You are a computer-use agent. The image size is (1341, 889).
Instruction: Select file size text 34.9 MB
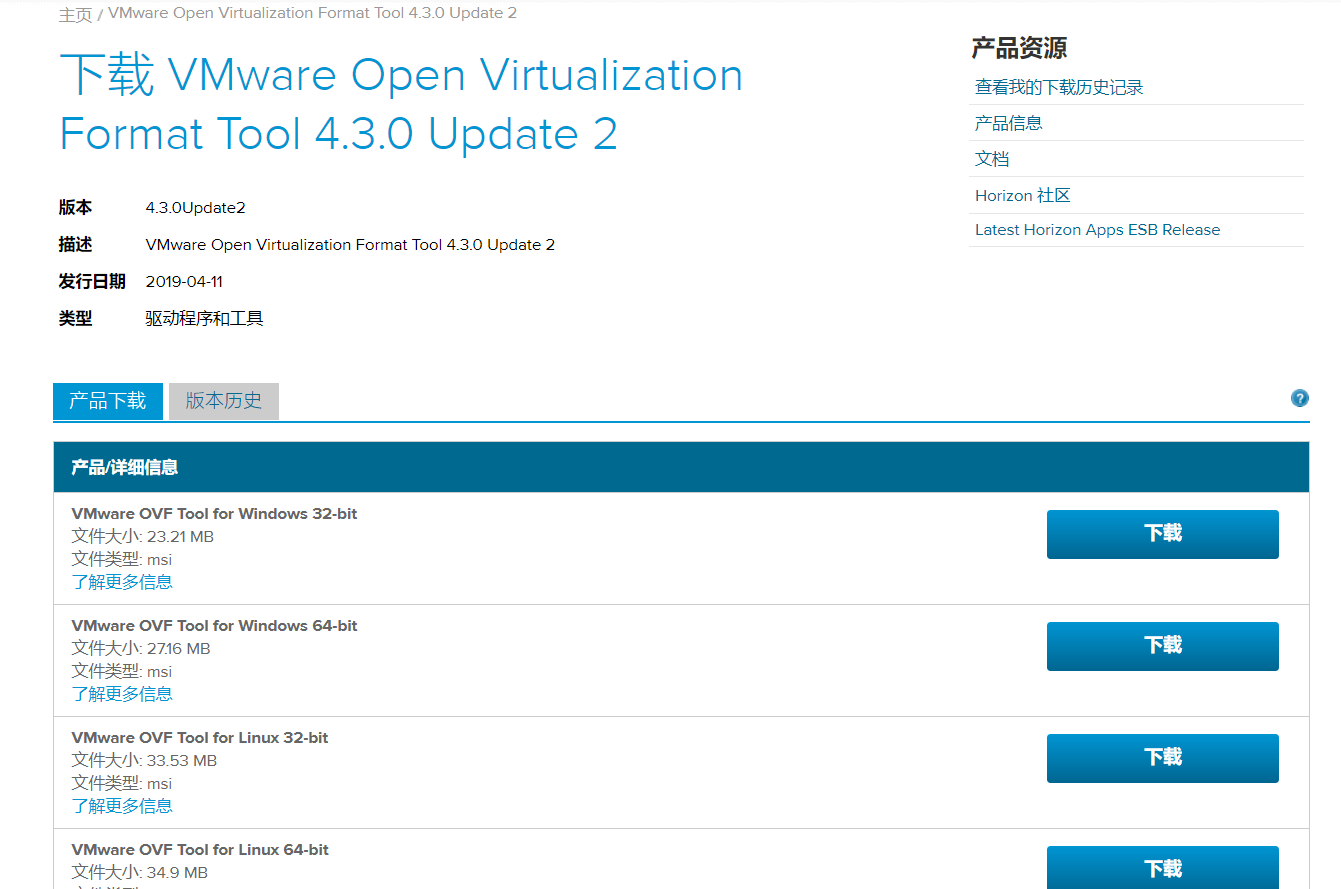[177, 873]
